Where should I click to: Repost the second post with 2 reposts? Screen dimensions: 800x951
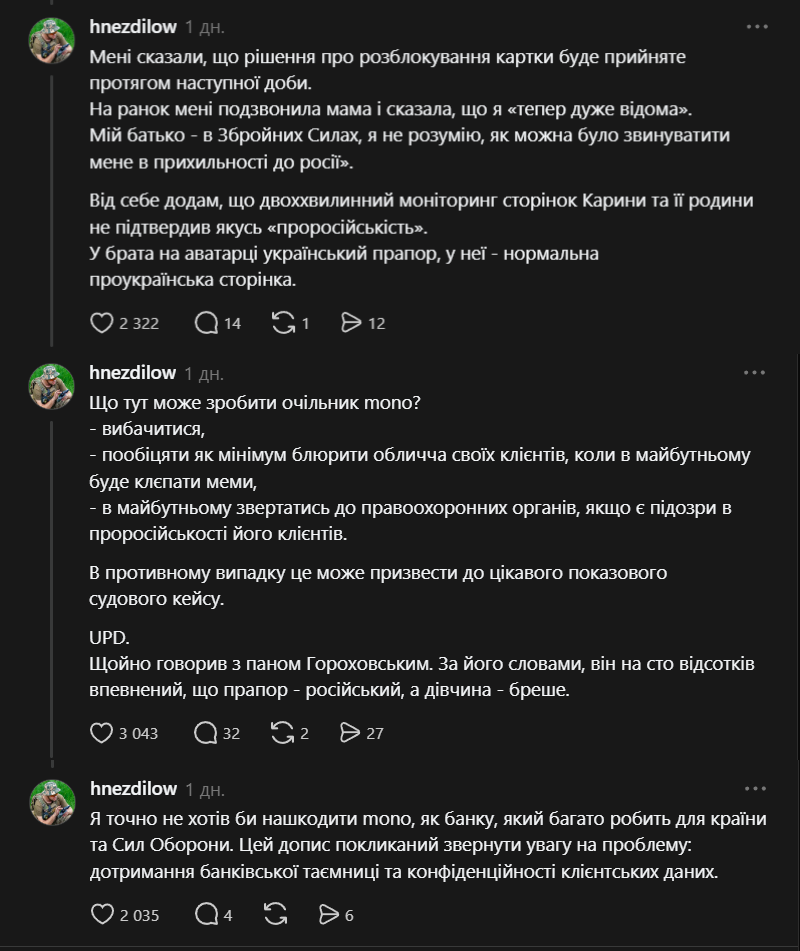(283, 733)
